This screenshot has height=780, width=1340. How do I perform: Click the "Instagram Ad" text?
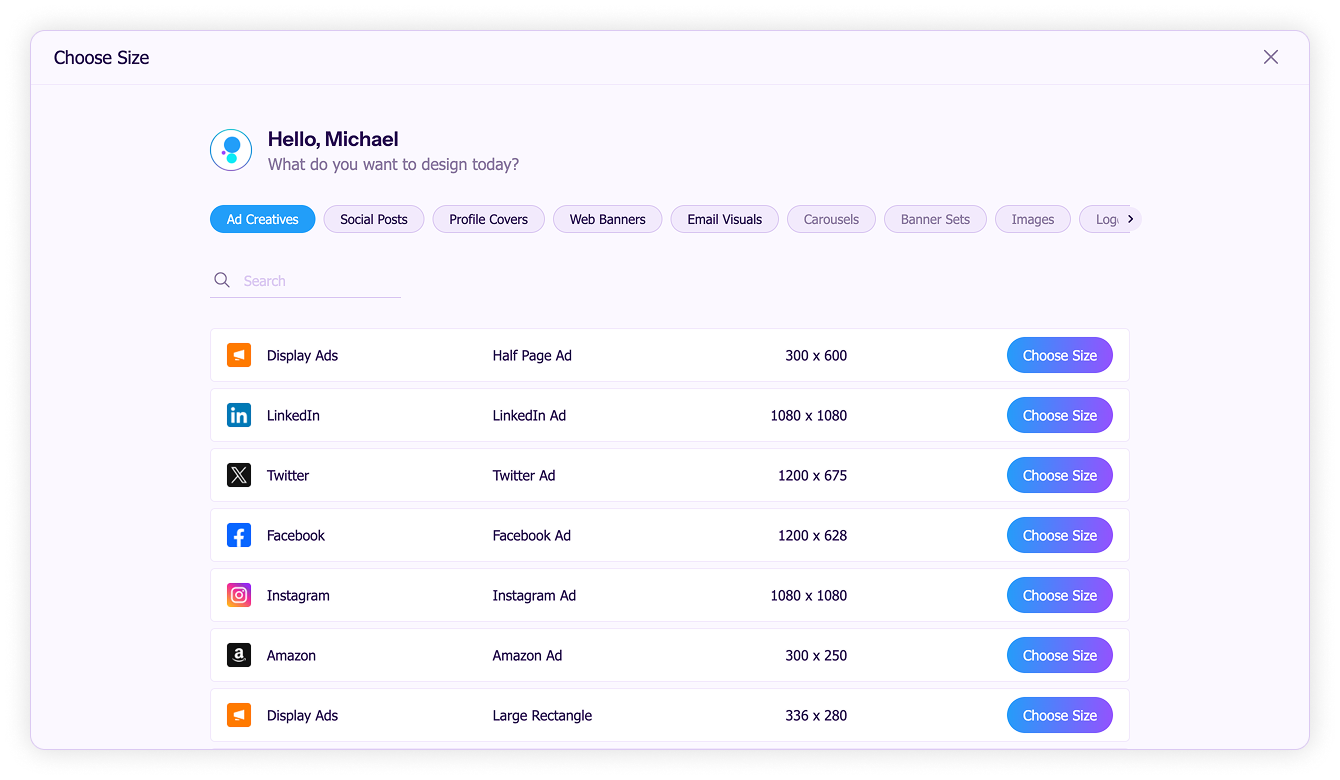pyautogui.click(x=534, y=595)
